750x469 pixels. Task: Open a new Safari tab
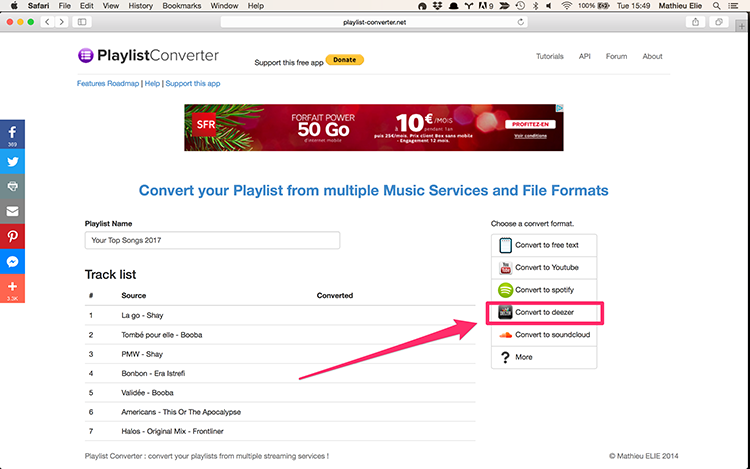(x=741, y=26)
